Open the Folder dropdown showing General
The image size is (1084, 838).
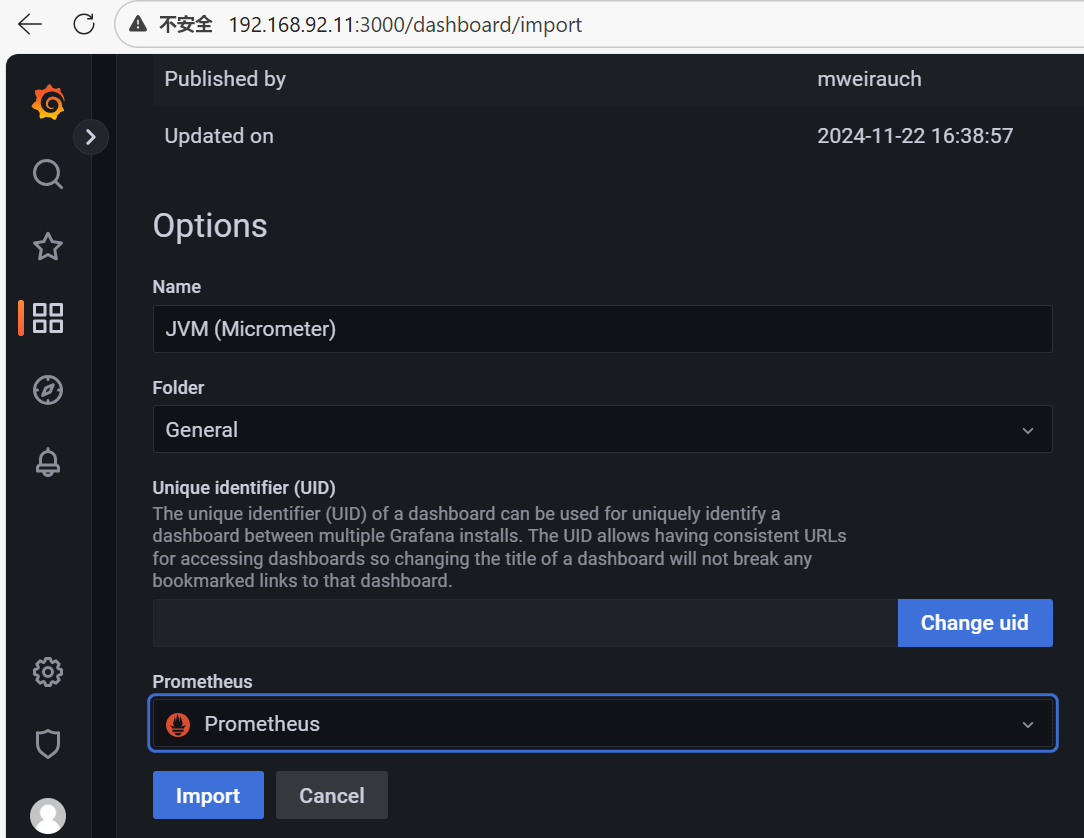[x=602, y=429]
